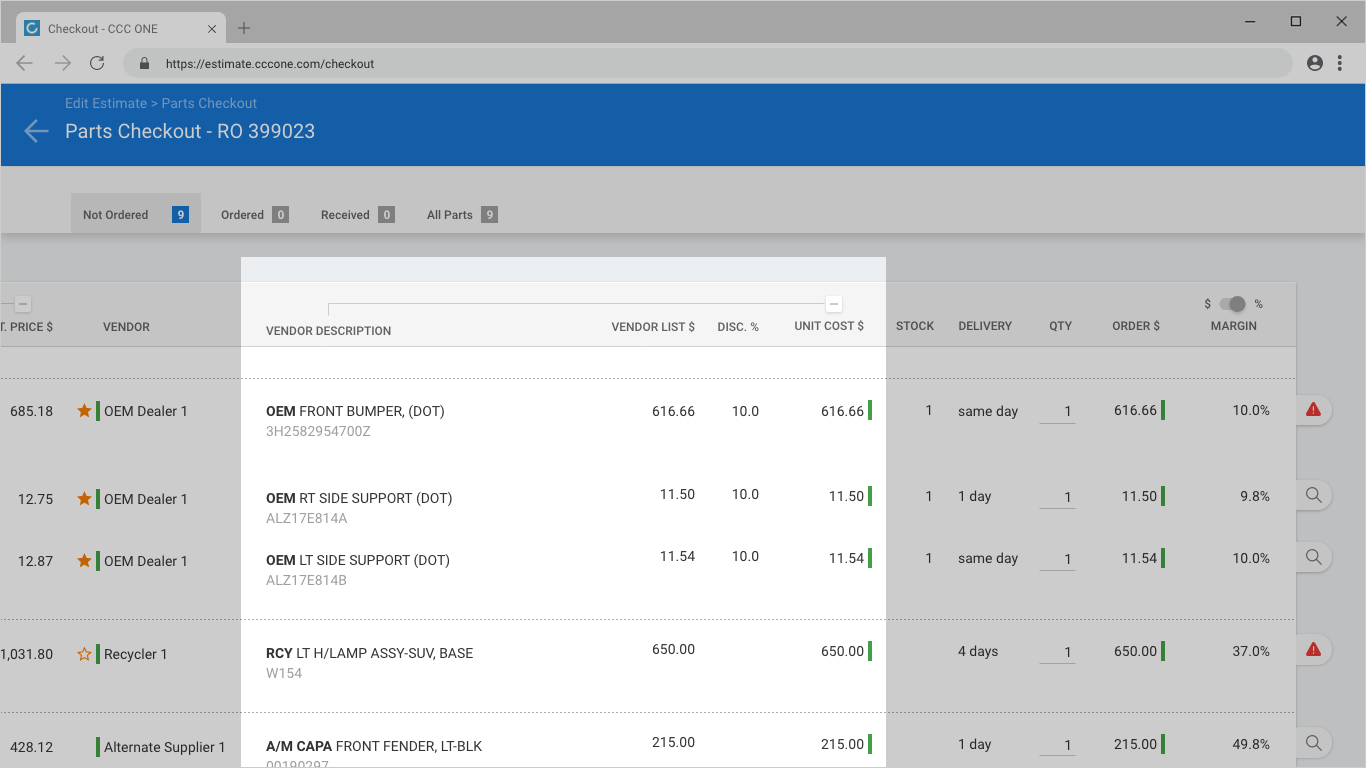This screenshot has height=768, width=1366.
Task: Click the 49.8% margin value
Action: pos(1251,744)
